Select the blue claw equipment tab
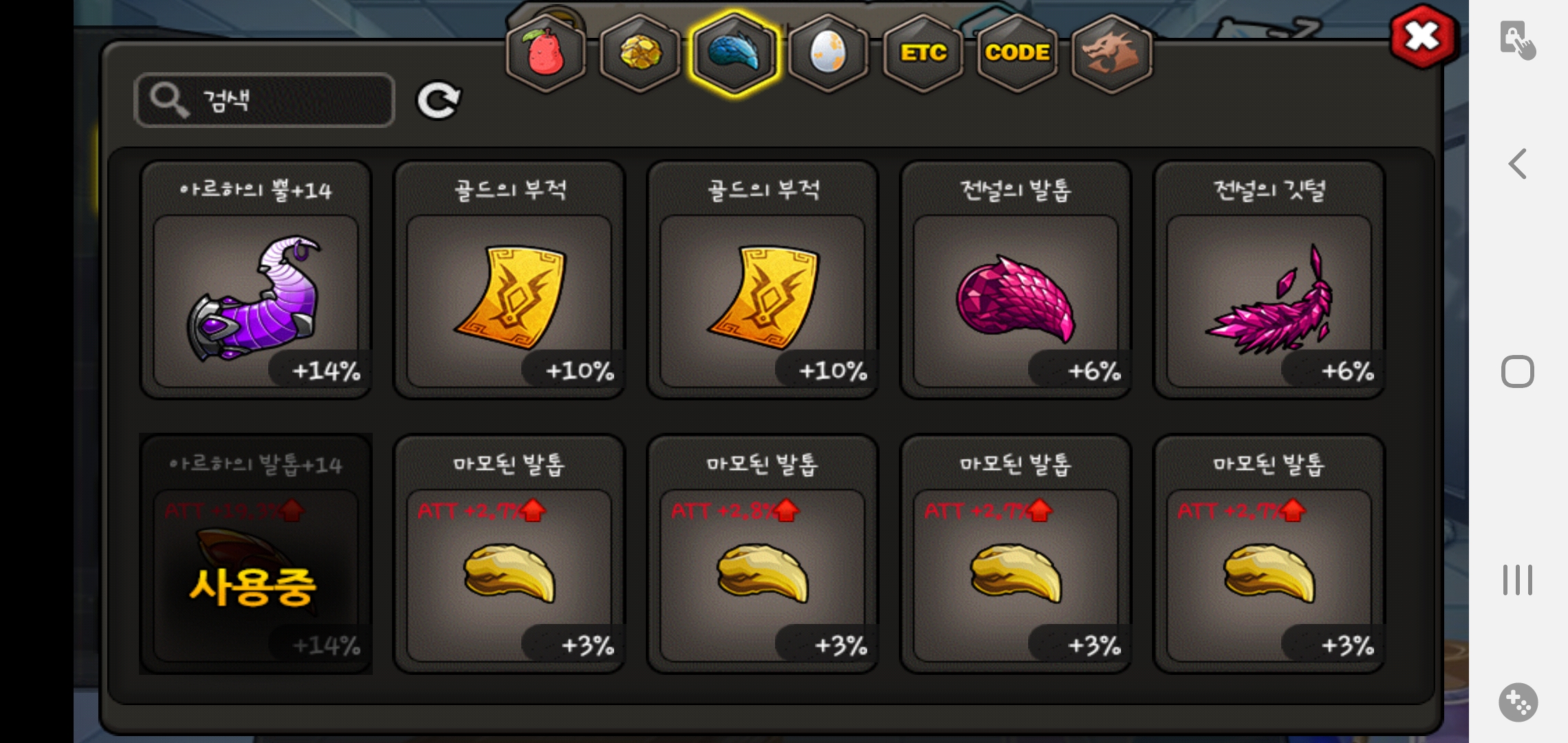This screenshot has height=743, width=1568. [x=734, y=53]
